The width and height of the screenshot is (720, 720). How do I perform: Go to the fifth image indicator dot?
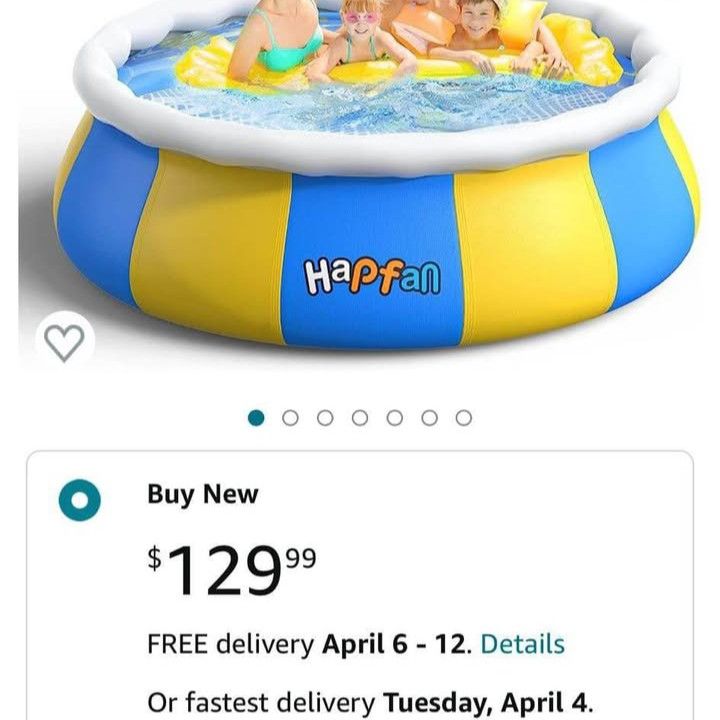tap(395, 418)
